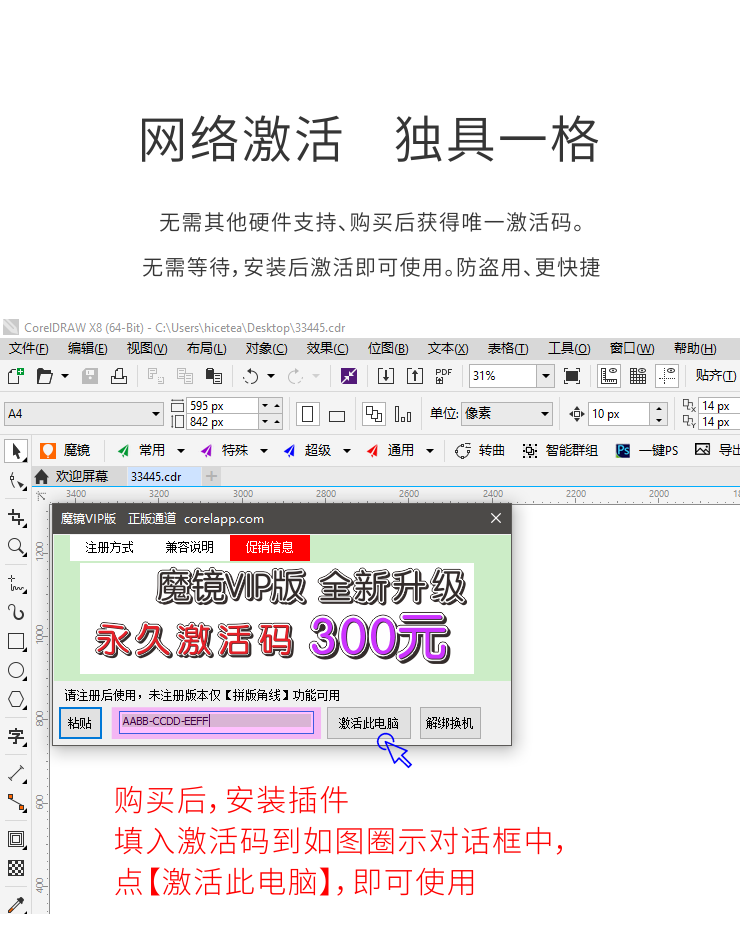Show grid icon in standard toolbar
The height and width of the screenshot is (927, 740).
click(638, 376)
